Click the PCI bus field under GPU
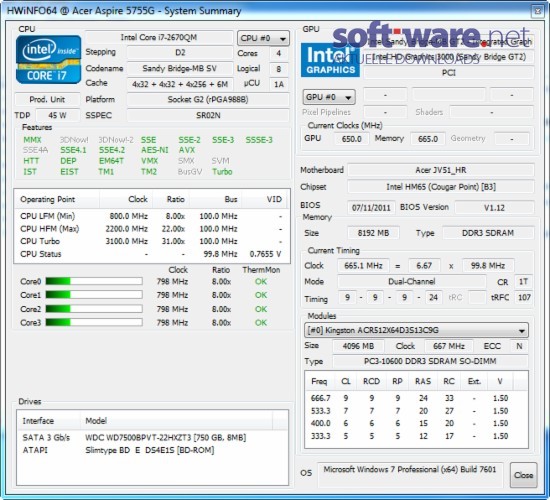The image size is (550, 500). [449, 73]
